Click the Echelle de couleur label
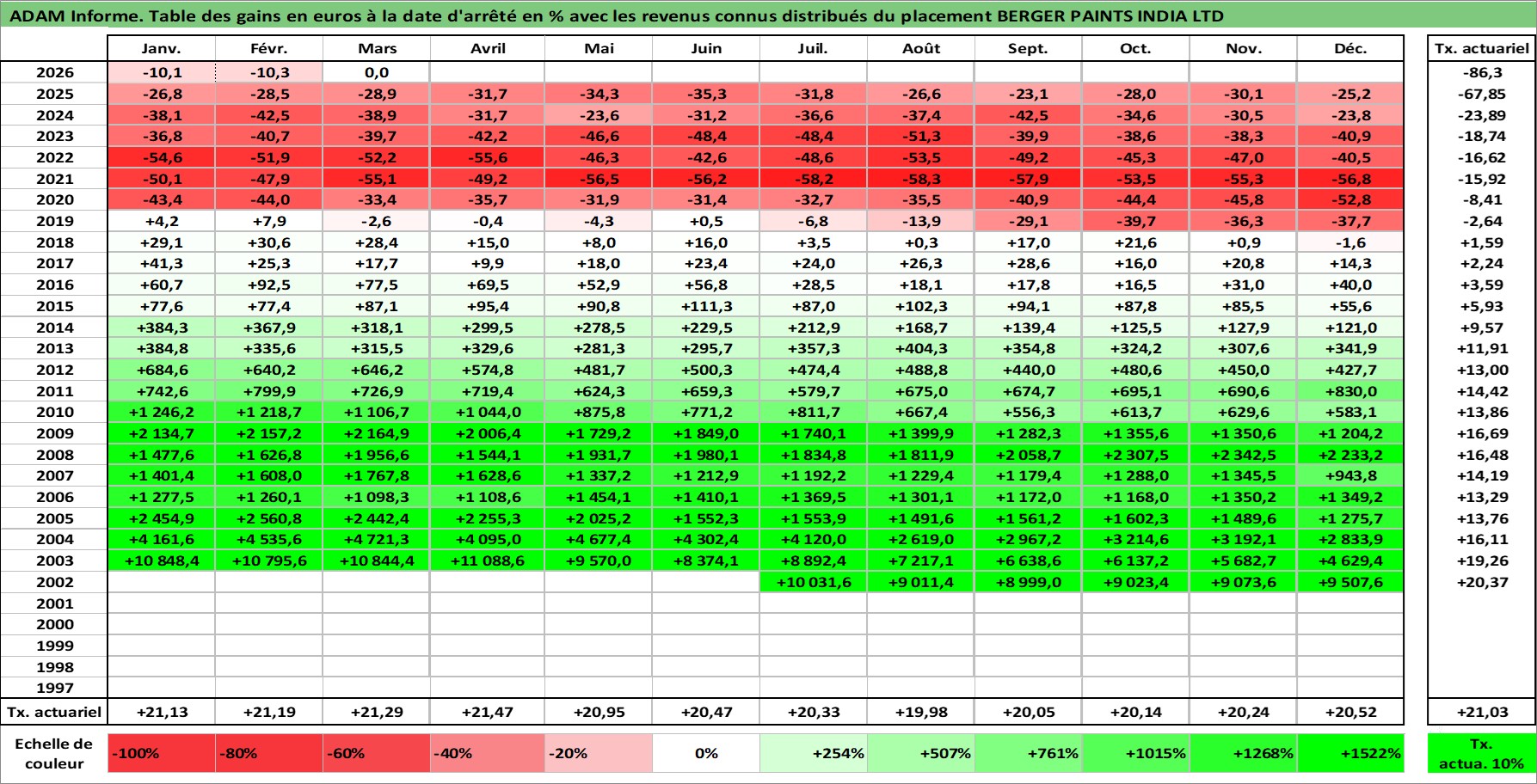Viewport: 1537px width, 784px height. (54, 754)
